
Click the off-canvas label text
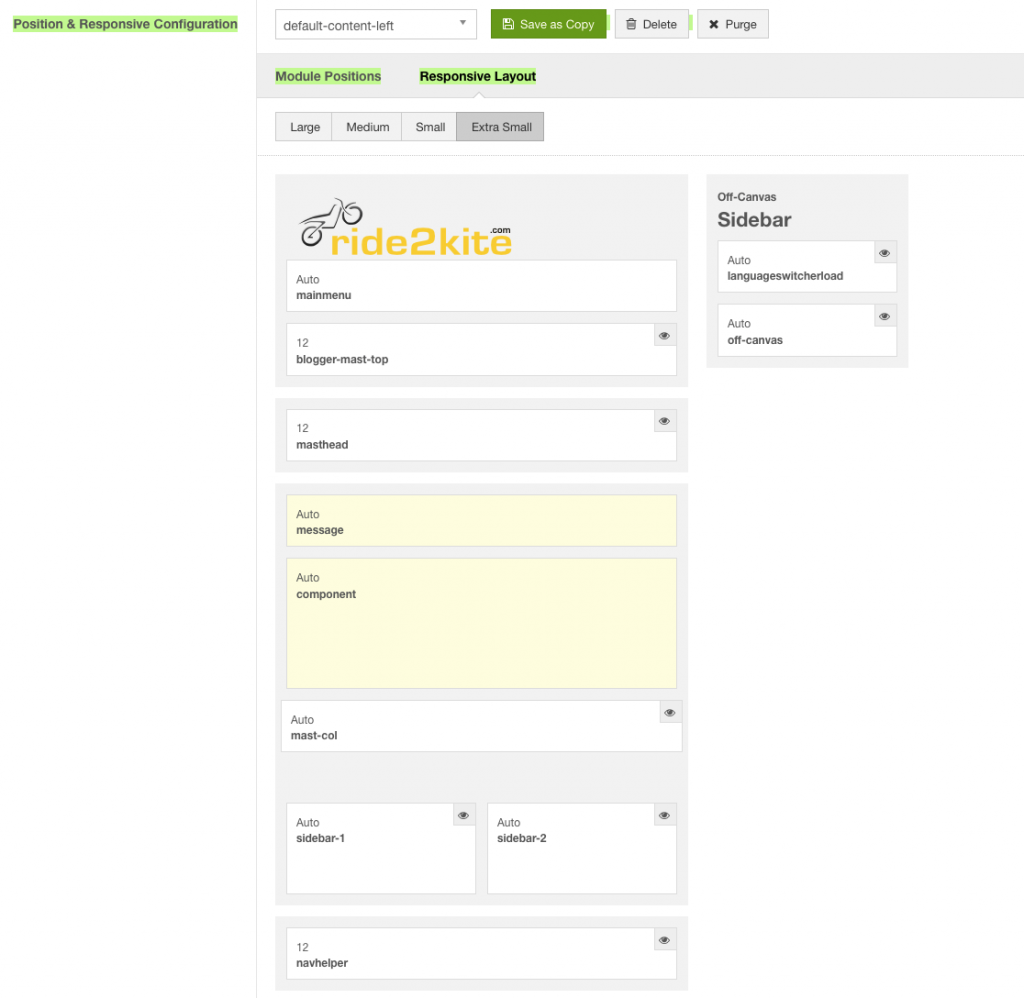tap(755, 340)
